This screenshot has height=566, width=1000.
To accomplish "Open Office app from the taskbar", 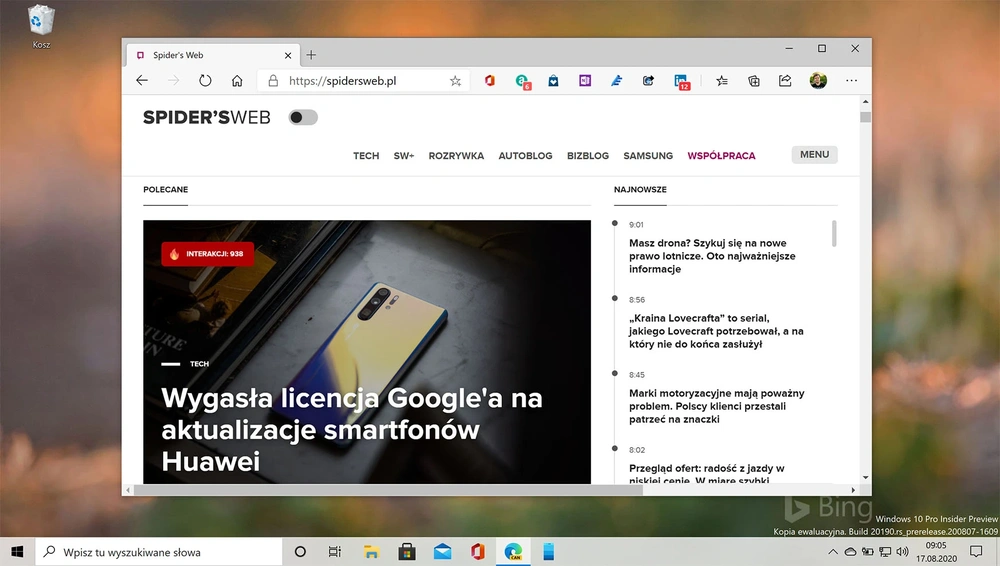I will (478, 552).
